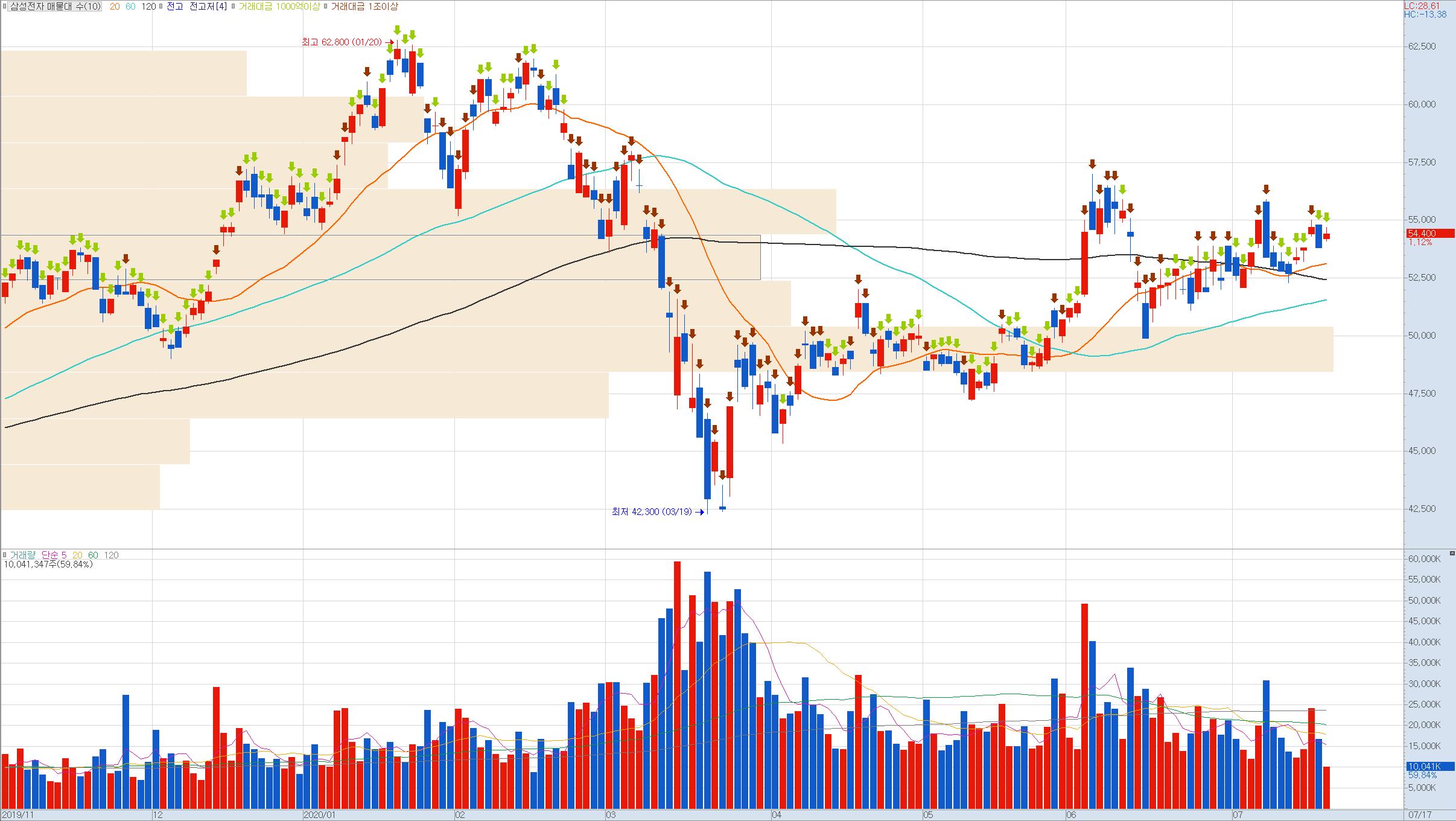Click the 거래대금 1000억이상 legend text
1456x821 pixels.
tap(279, 7)
